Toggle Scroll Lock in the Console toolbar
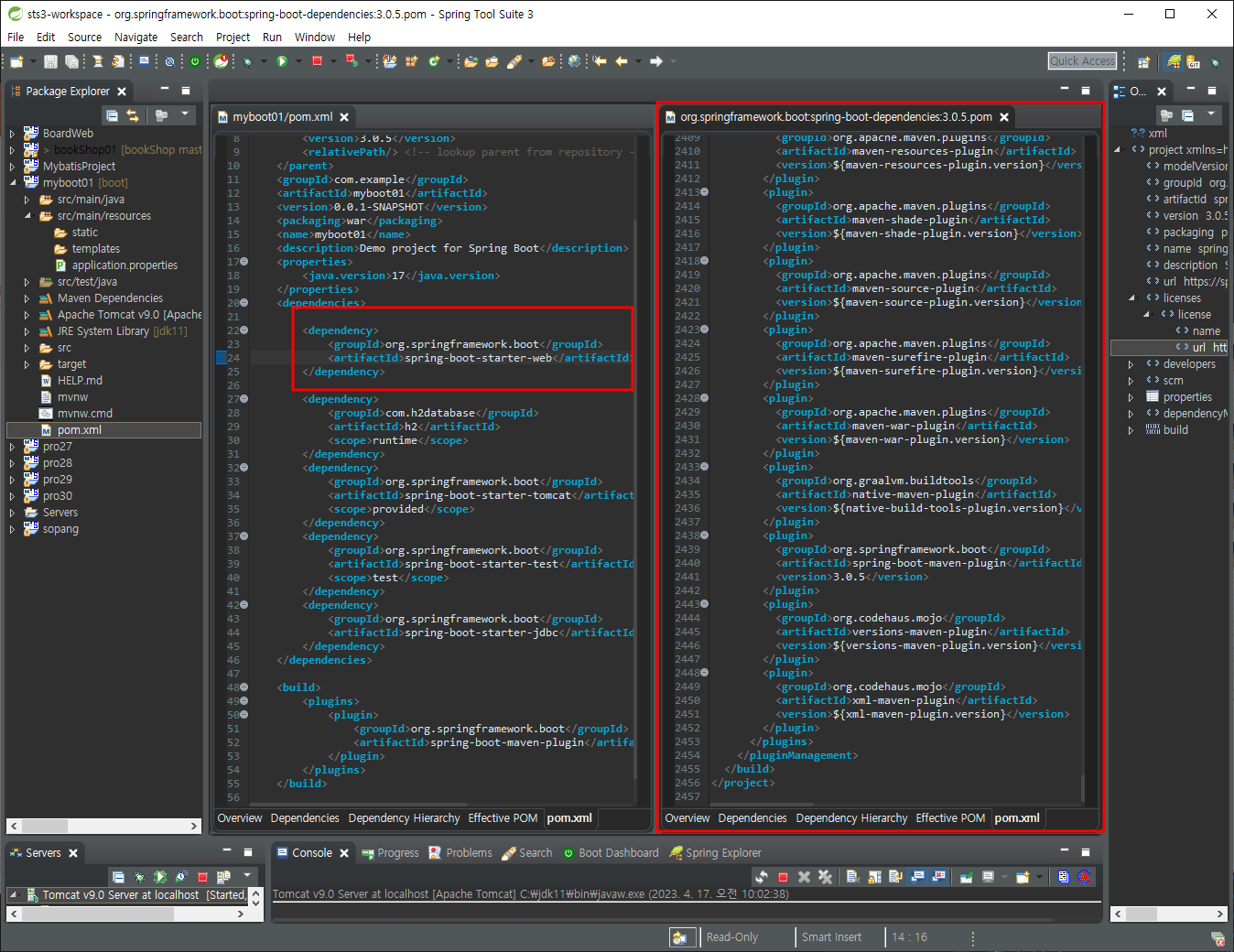 [x=874, y=877]
